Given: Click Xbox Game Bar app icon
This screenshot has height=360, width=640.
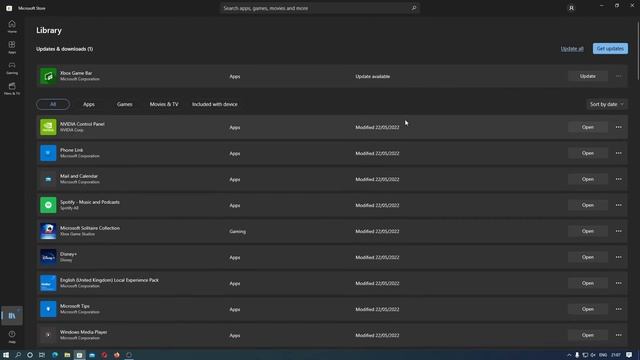Looking at the screenshot, I should tap(48, 76).
